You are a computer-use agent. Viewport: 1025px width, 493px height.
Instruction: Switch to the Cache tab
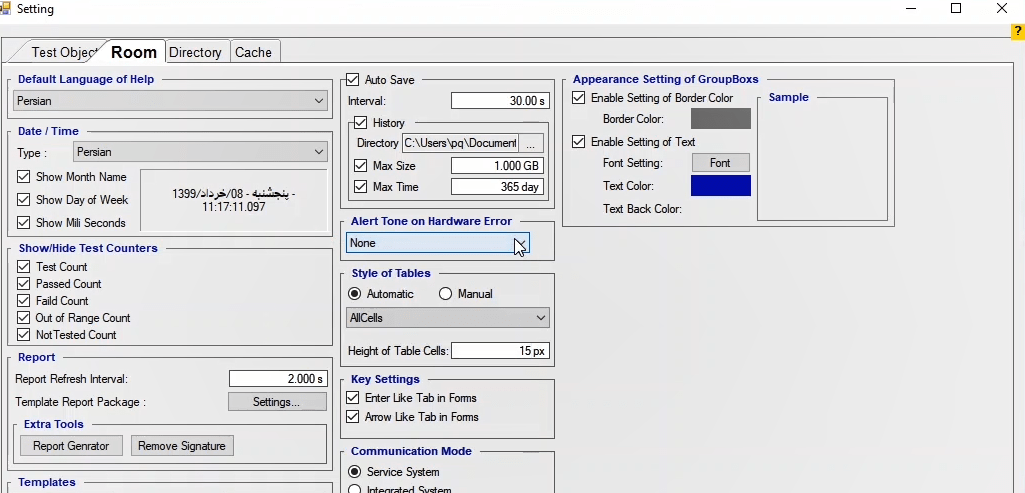[253, 52]
